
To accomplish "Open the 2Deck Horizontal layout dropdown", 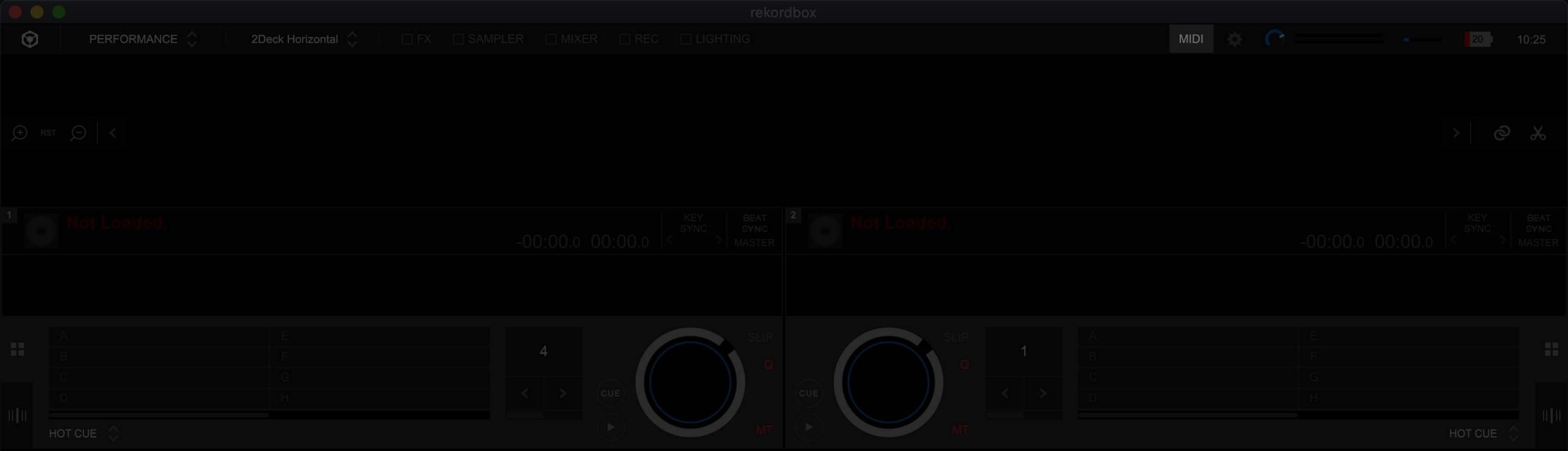I will (303, 39).
